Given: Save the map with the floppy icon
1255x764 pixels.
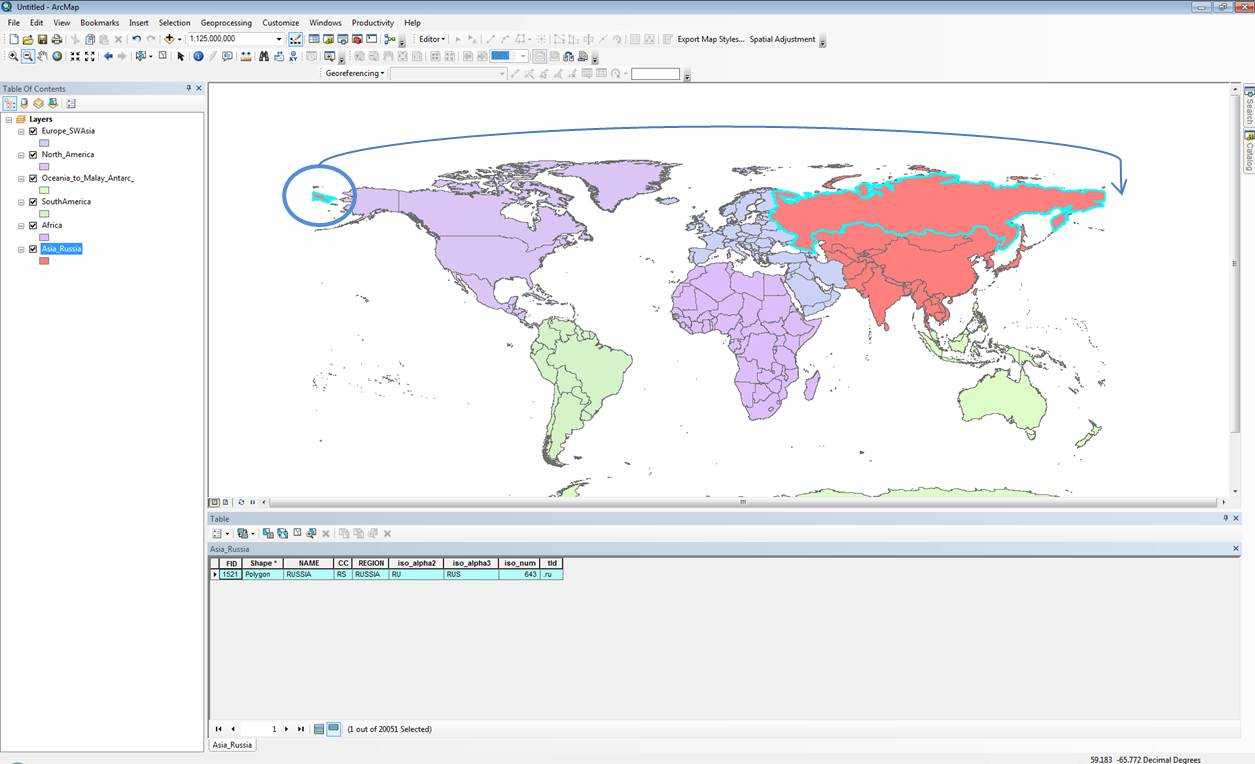Looking at the screenshot, I should coord(42,39).
